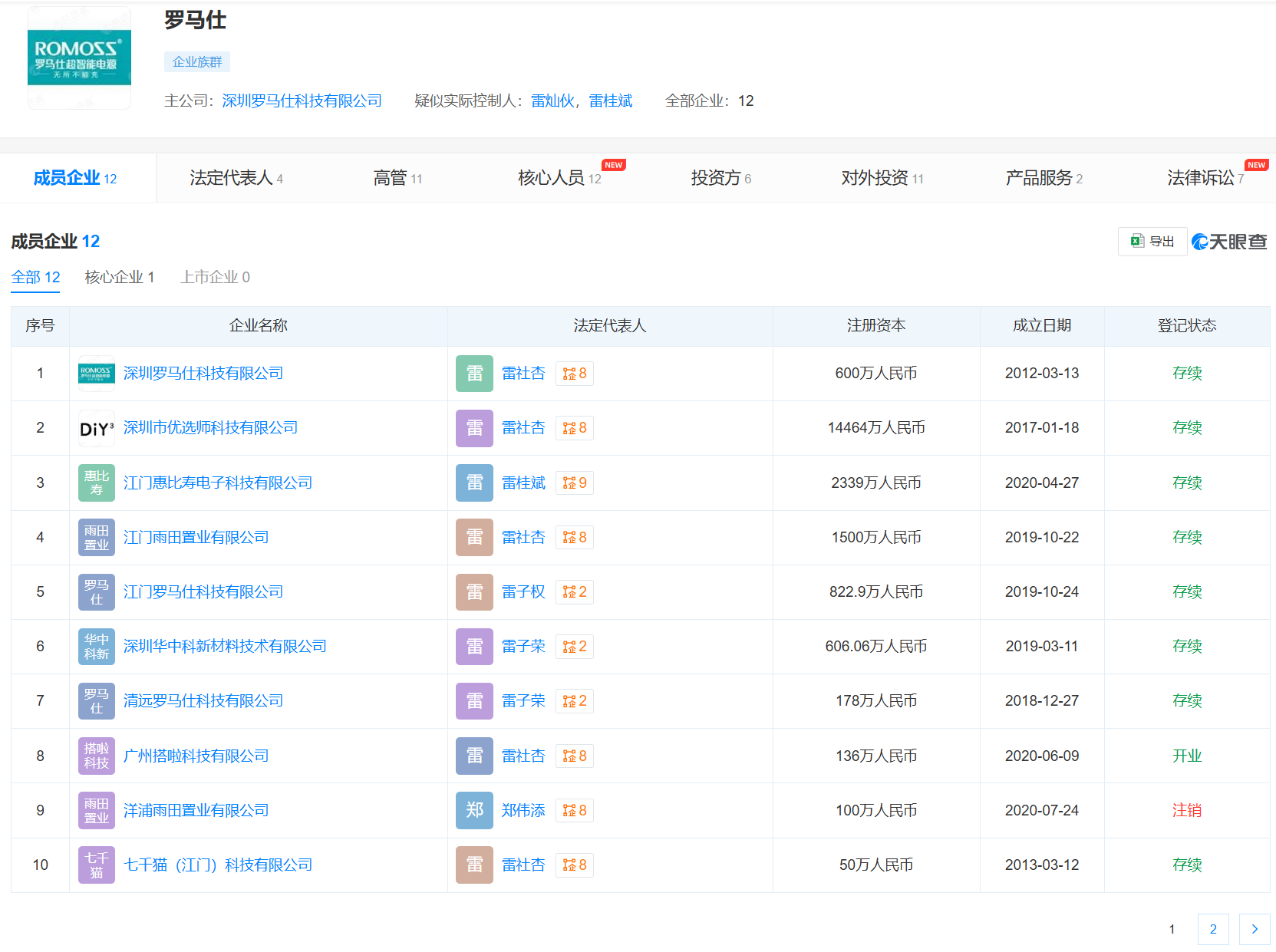Click the 深圳罗马仕科技有限公司 main company link
The width and height of the screenshot is (1276, 952).
[302, 100]
